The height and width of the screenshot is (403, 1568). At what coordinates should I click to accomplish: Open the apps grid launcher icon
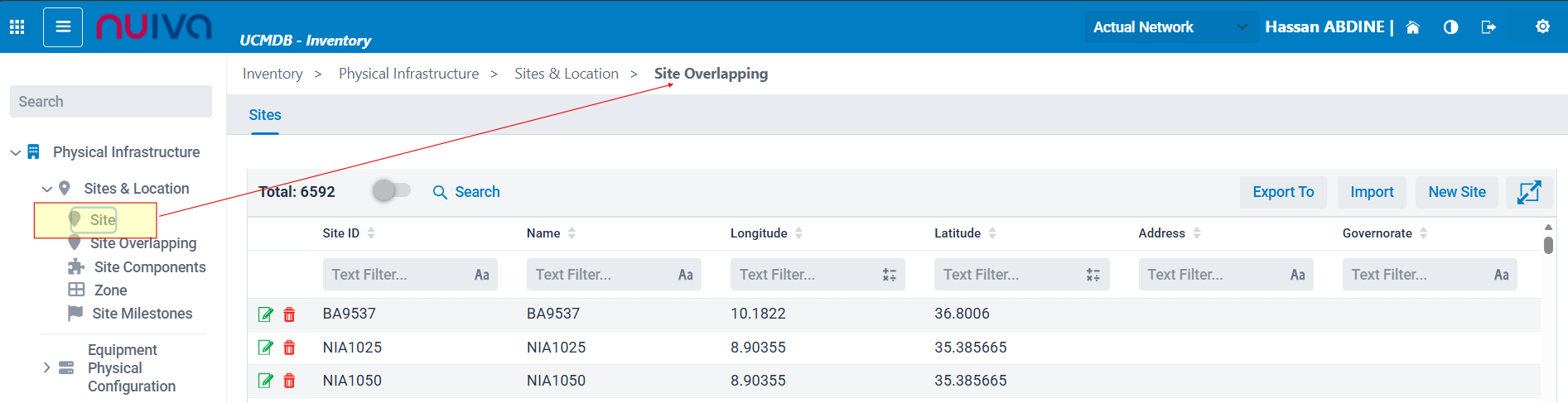[x=17, y=27]
